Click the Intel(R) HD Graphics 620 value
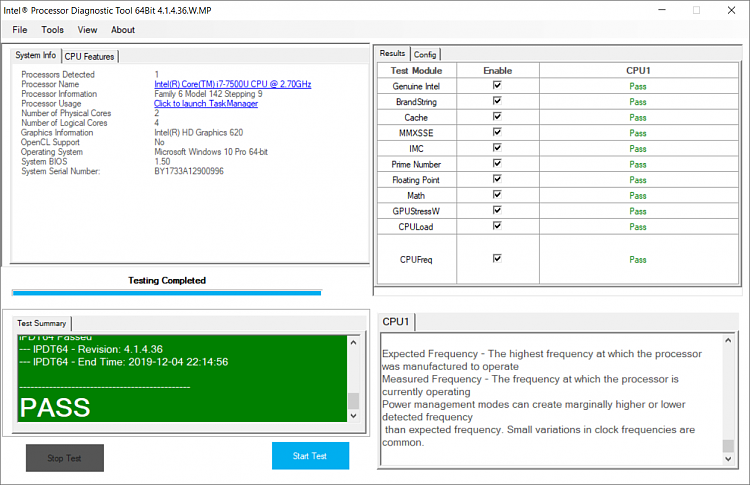Screen dimensions: 750x485 coord(199,132)
